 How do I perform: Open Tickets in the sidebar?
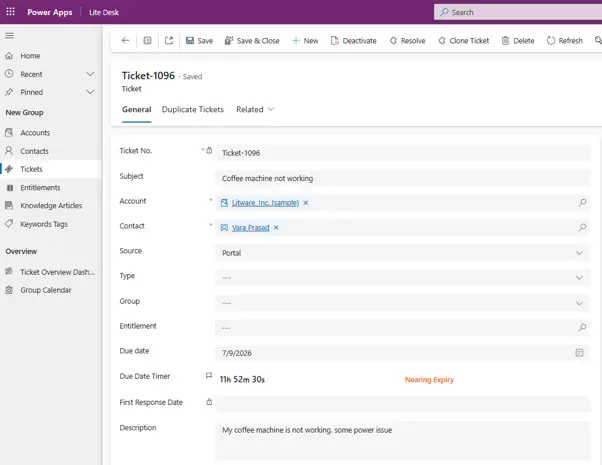coord(51,169)
